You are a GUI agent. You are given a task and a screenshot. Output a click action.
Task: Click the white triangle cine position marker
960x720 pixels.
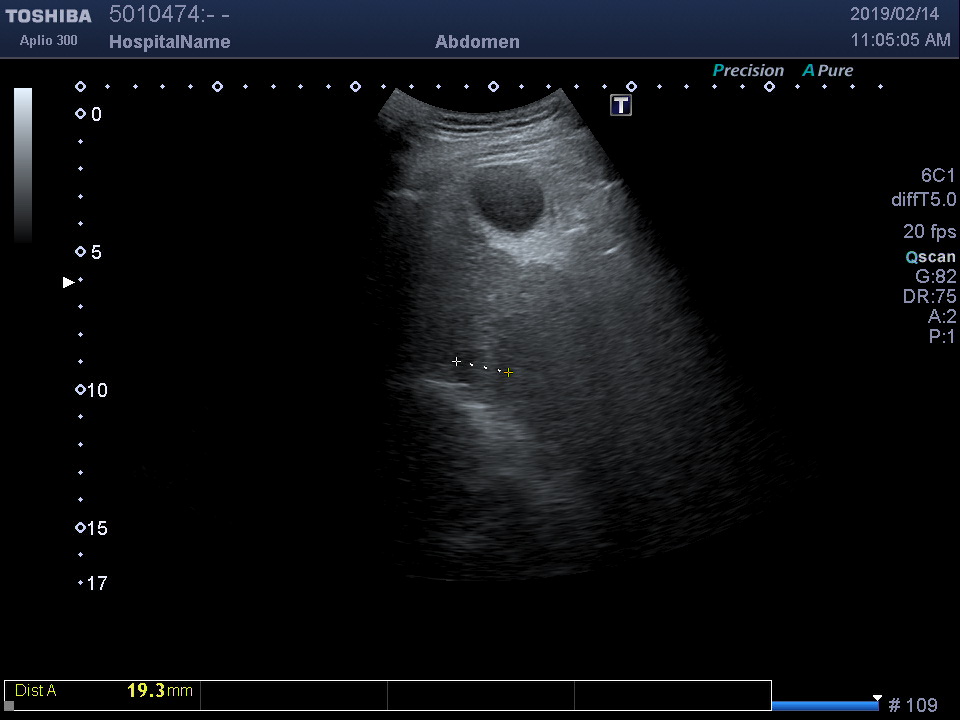click(877, 698)
